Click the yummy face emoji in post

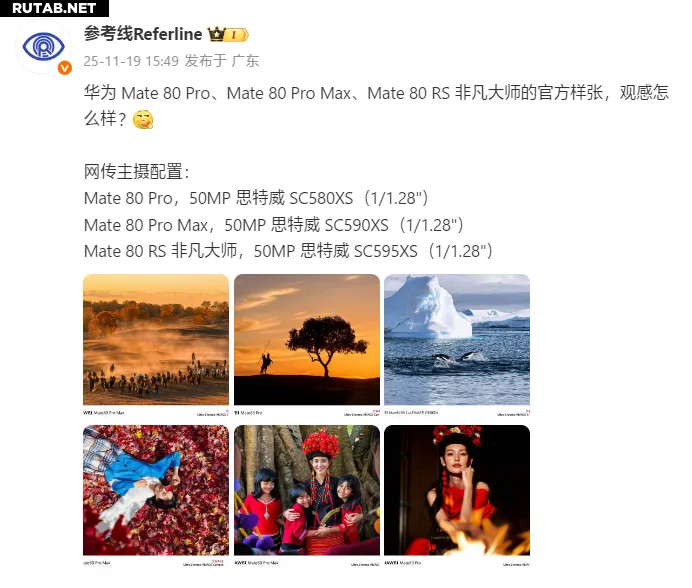tap(143, 119)
